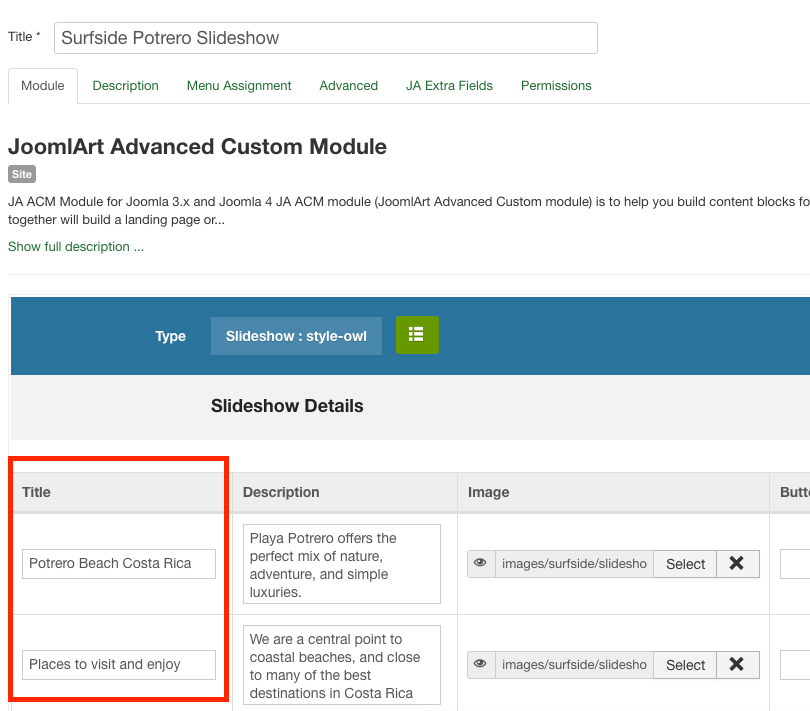Click the first slide image path field

click(x=574, y=564)
